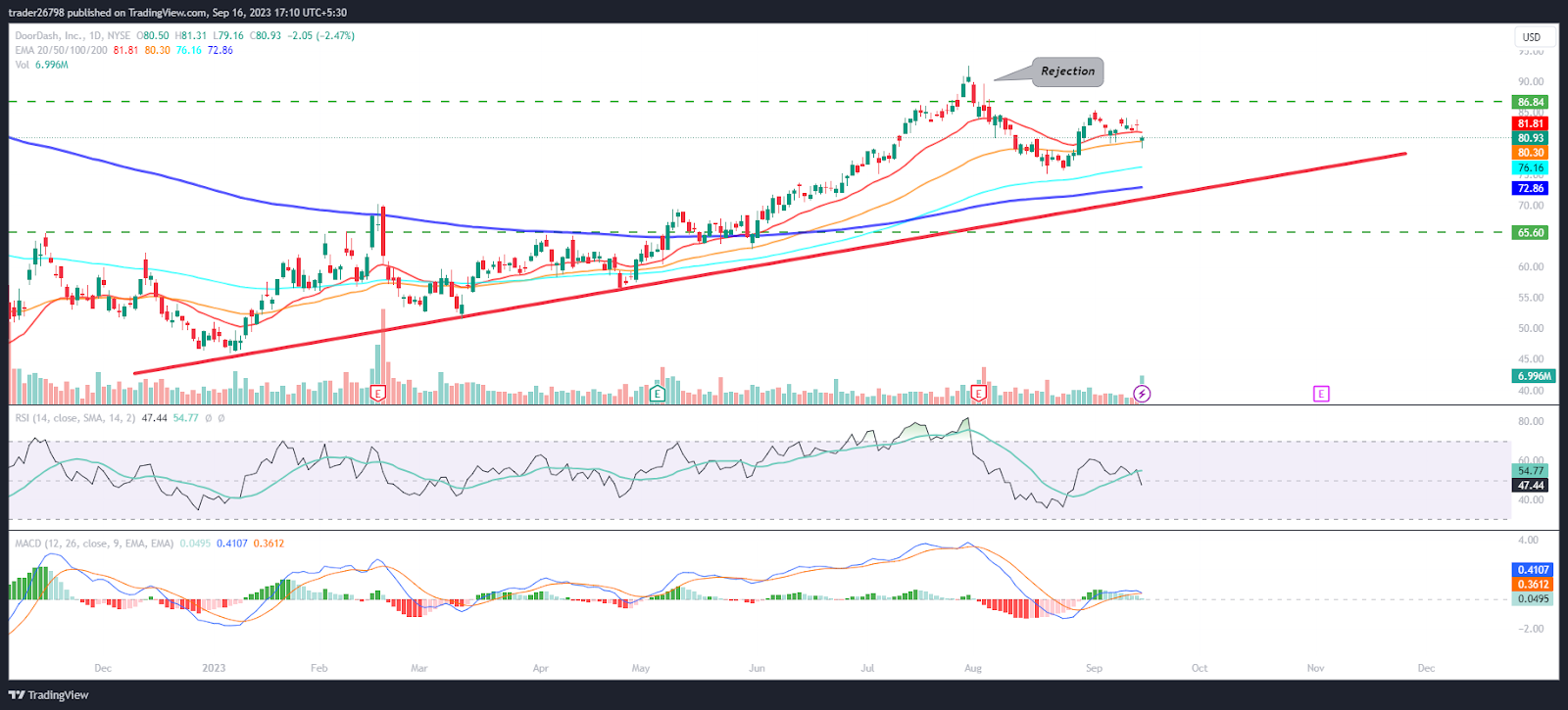Select the Rejection callout annotation

(x=1067, y=71)
